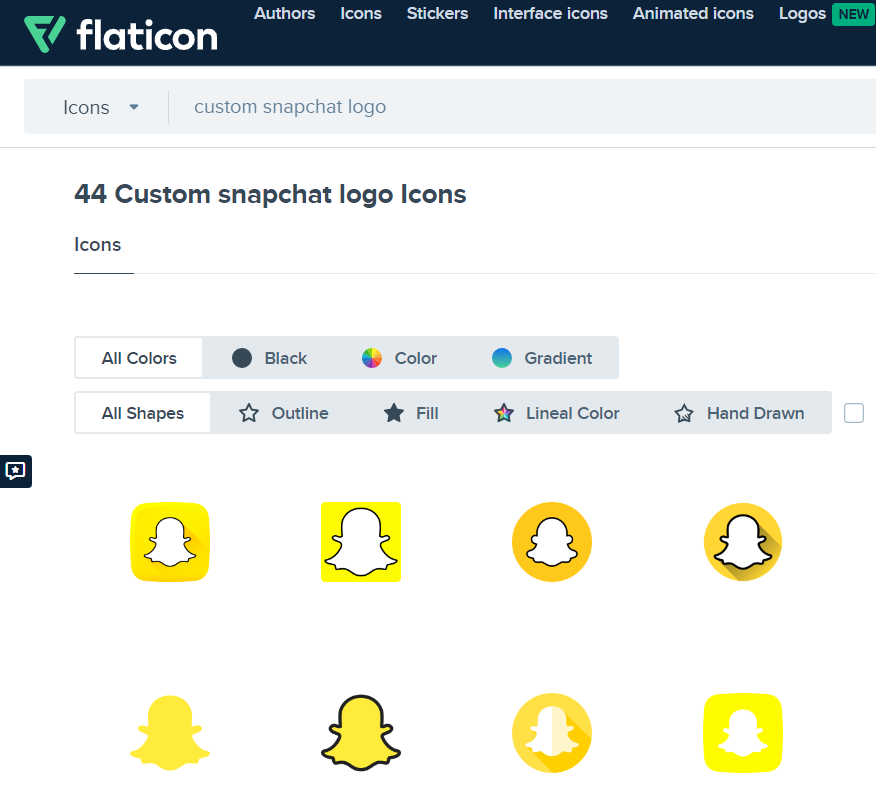The width and height of the screenshot is (876, 799).
Task: Open the circle Snapchat icon with long shadow
Action: click(x=743, y=542)
